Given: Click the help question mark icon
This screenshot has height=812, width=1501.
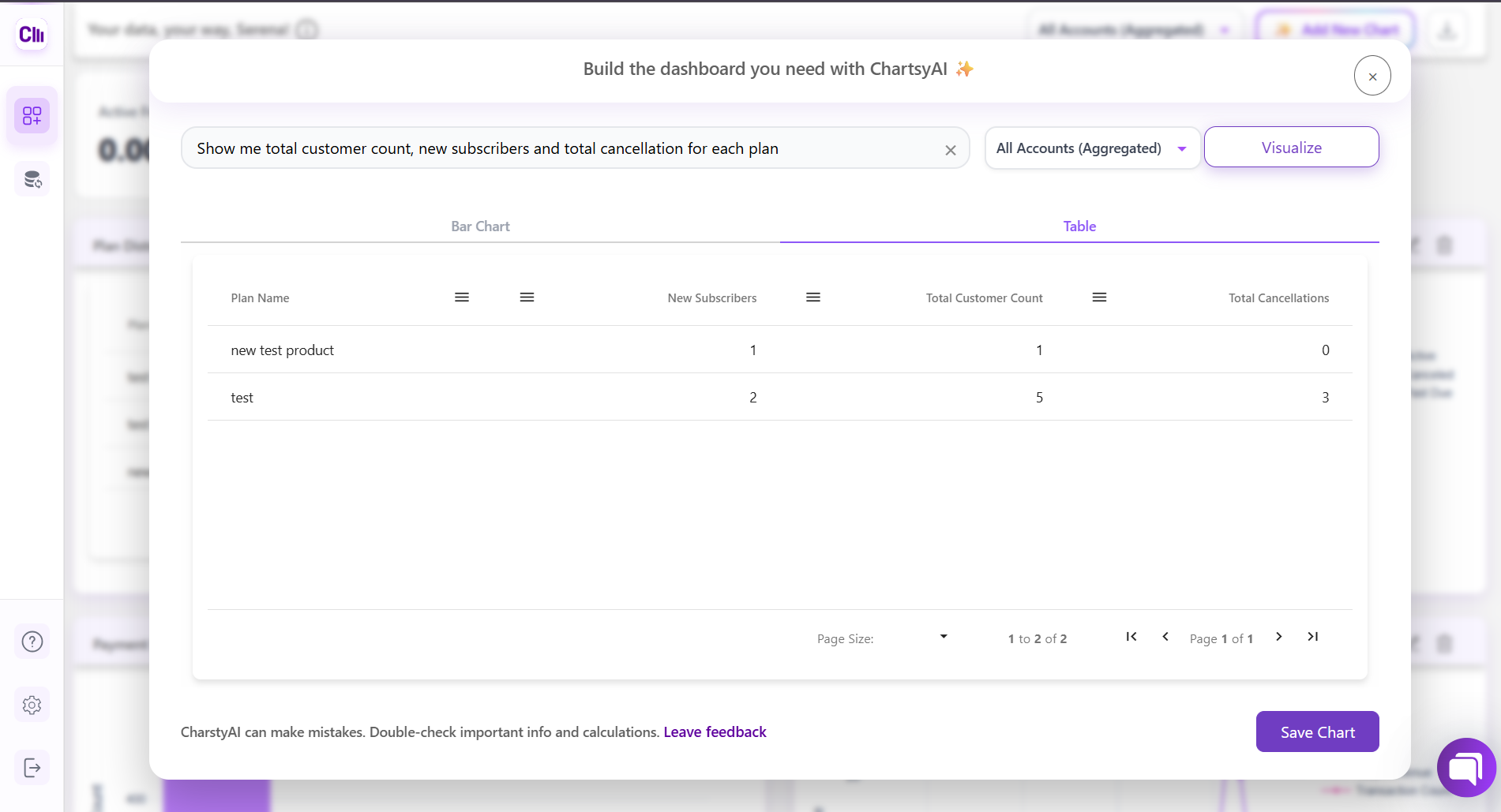Looking at the screenshot, I should (x=32, y=642).
